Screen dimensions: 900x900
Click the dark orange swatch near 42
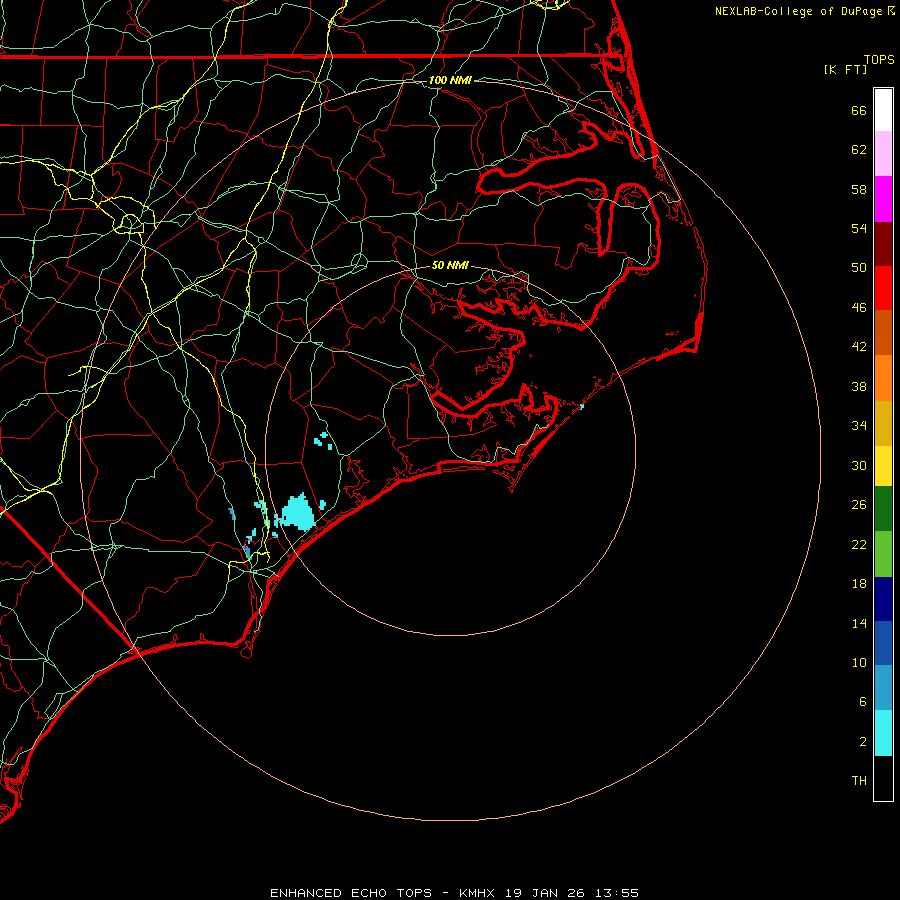point(883,332)
